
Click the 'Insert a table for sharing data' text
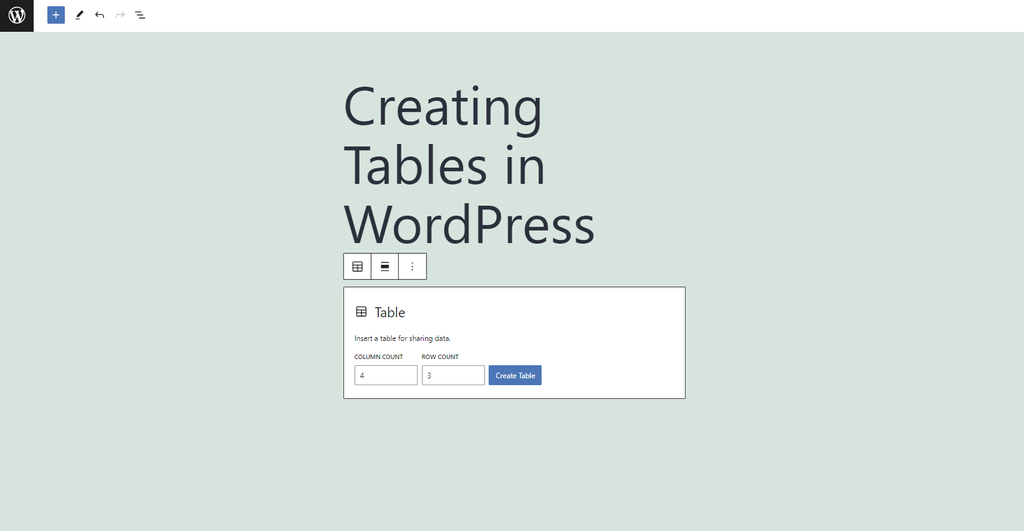[402, 338]
